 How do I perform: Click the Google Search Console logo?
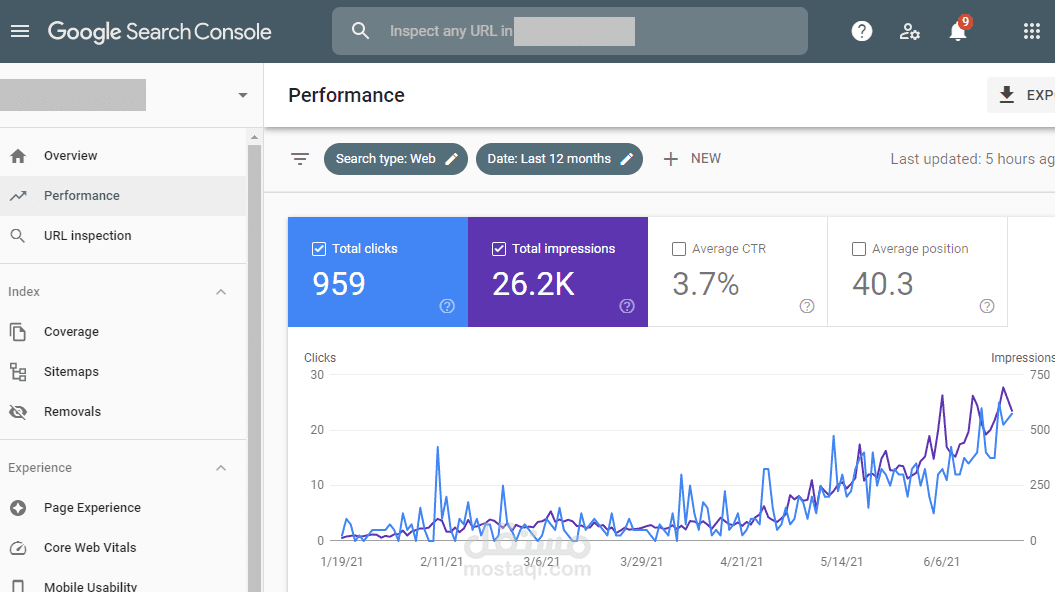(159, 32)
